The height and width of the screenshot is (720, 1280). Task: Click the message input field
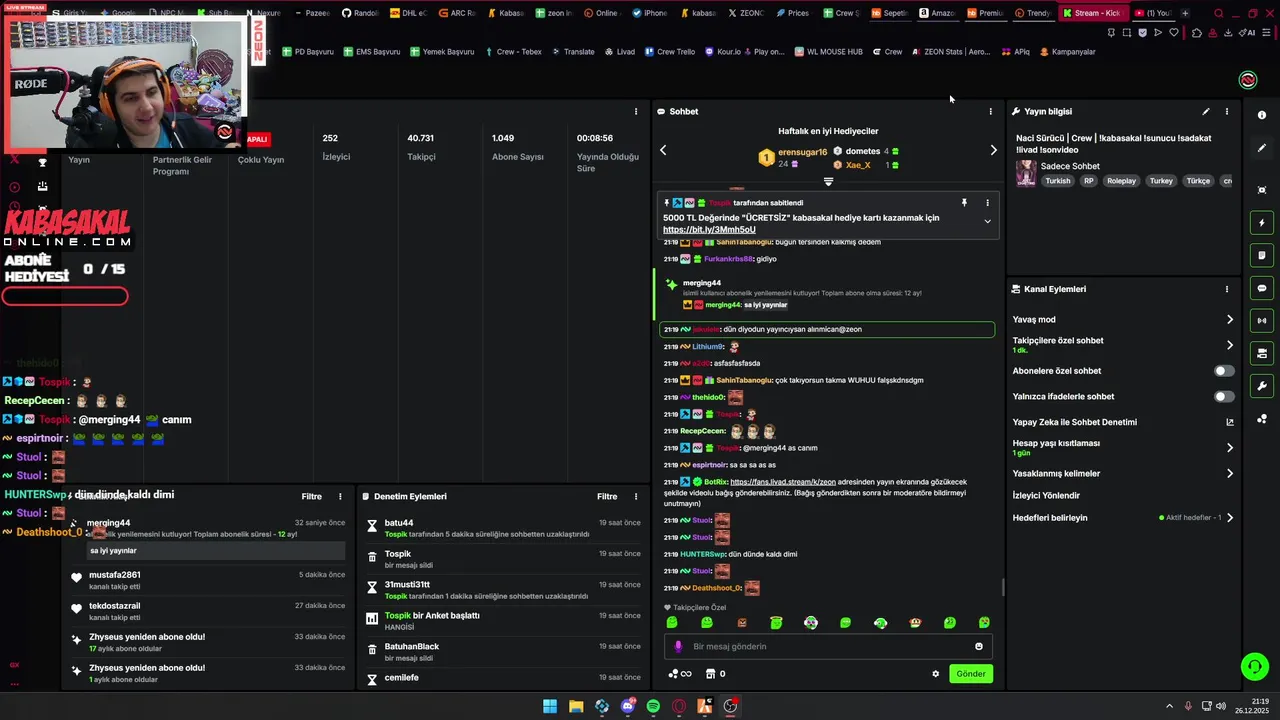click(x=828, y=646)
